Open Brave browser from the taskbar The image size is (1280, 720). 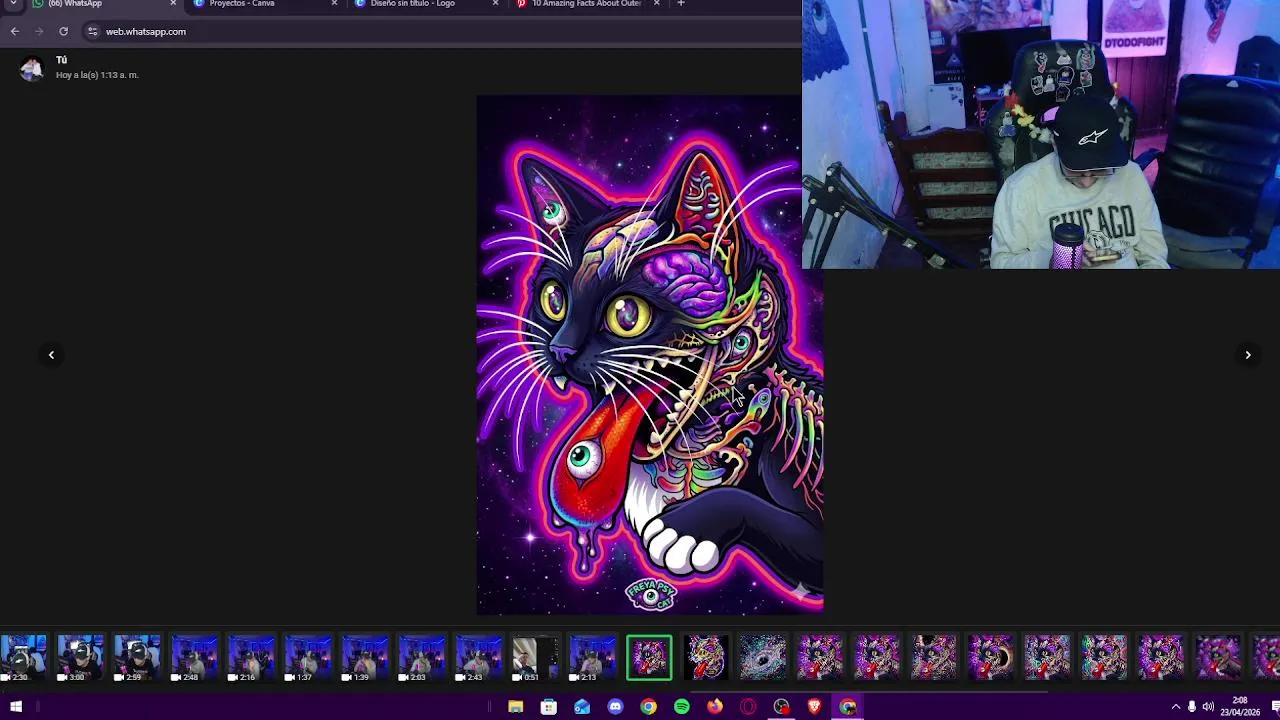click(814, 707)
